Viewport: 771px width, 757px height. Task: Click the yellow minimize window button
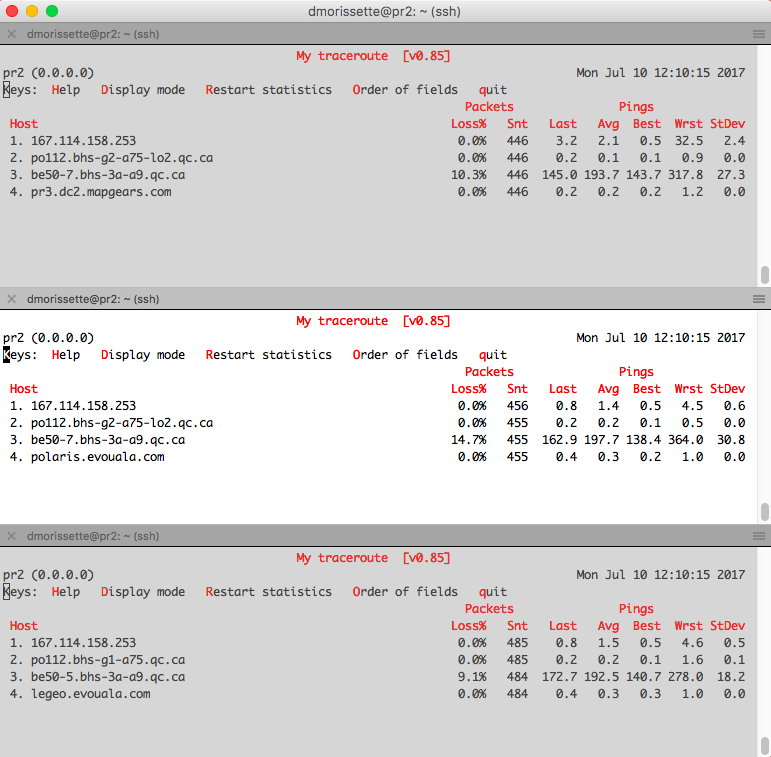click(32, 11)
